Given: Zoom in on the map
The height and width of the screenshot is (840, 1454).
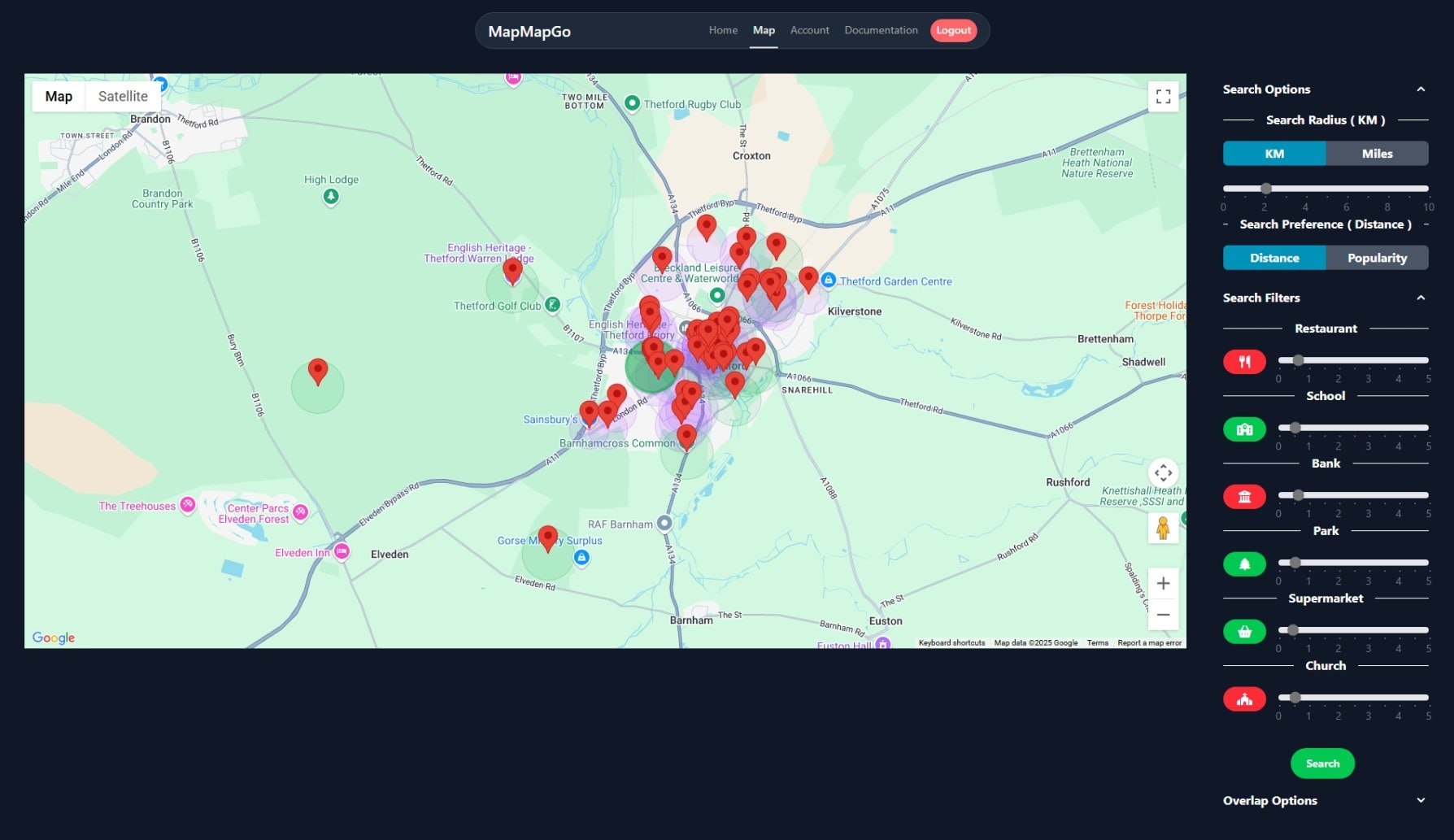Looking at the screenshot, I should tap(1163, 583).
